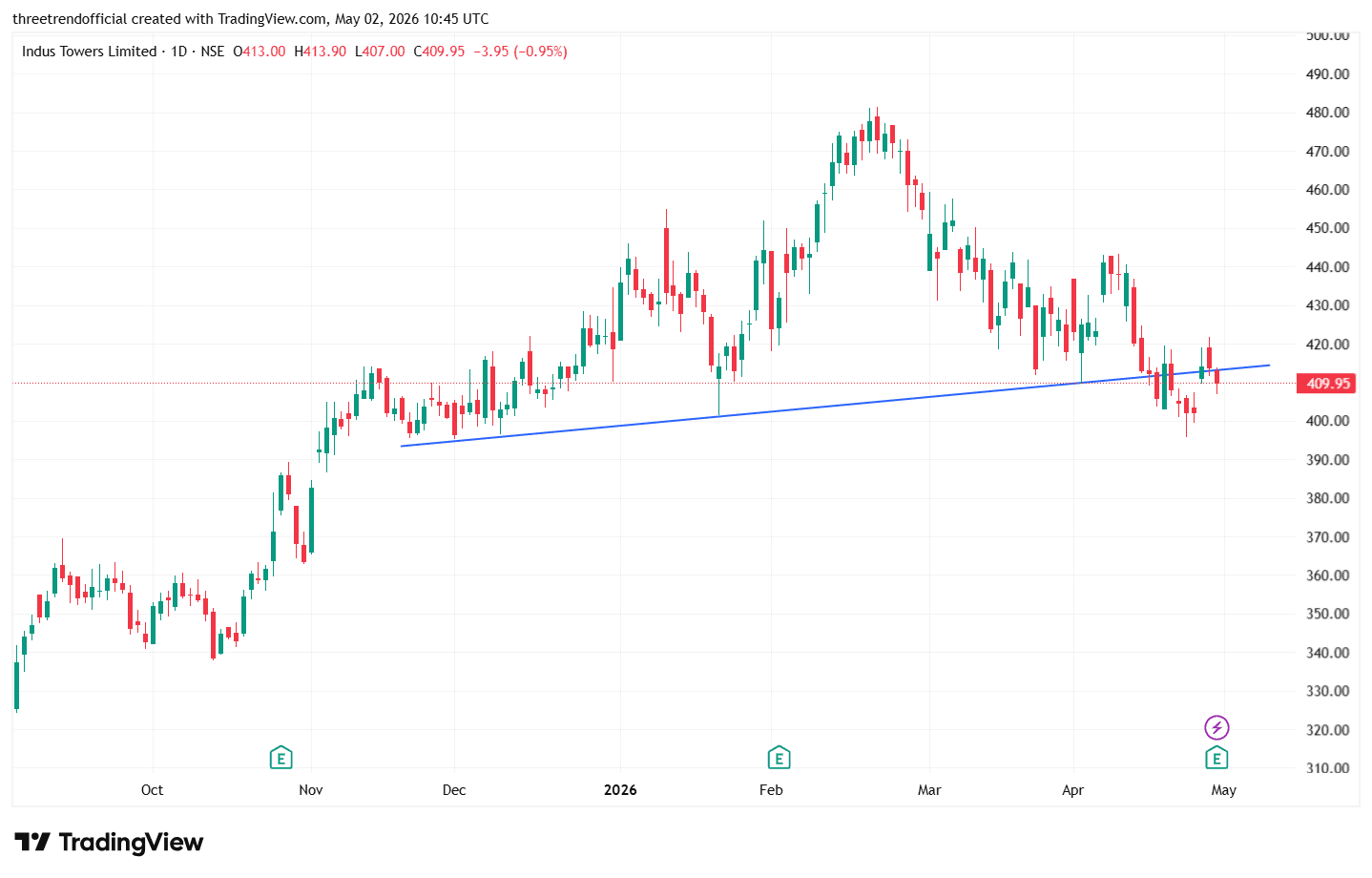The width and height of the screenshot is (1372, 878).
Task: Select the blue trend line
Action: coord(835,406)
